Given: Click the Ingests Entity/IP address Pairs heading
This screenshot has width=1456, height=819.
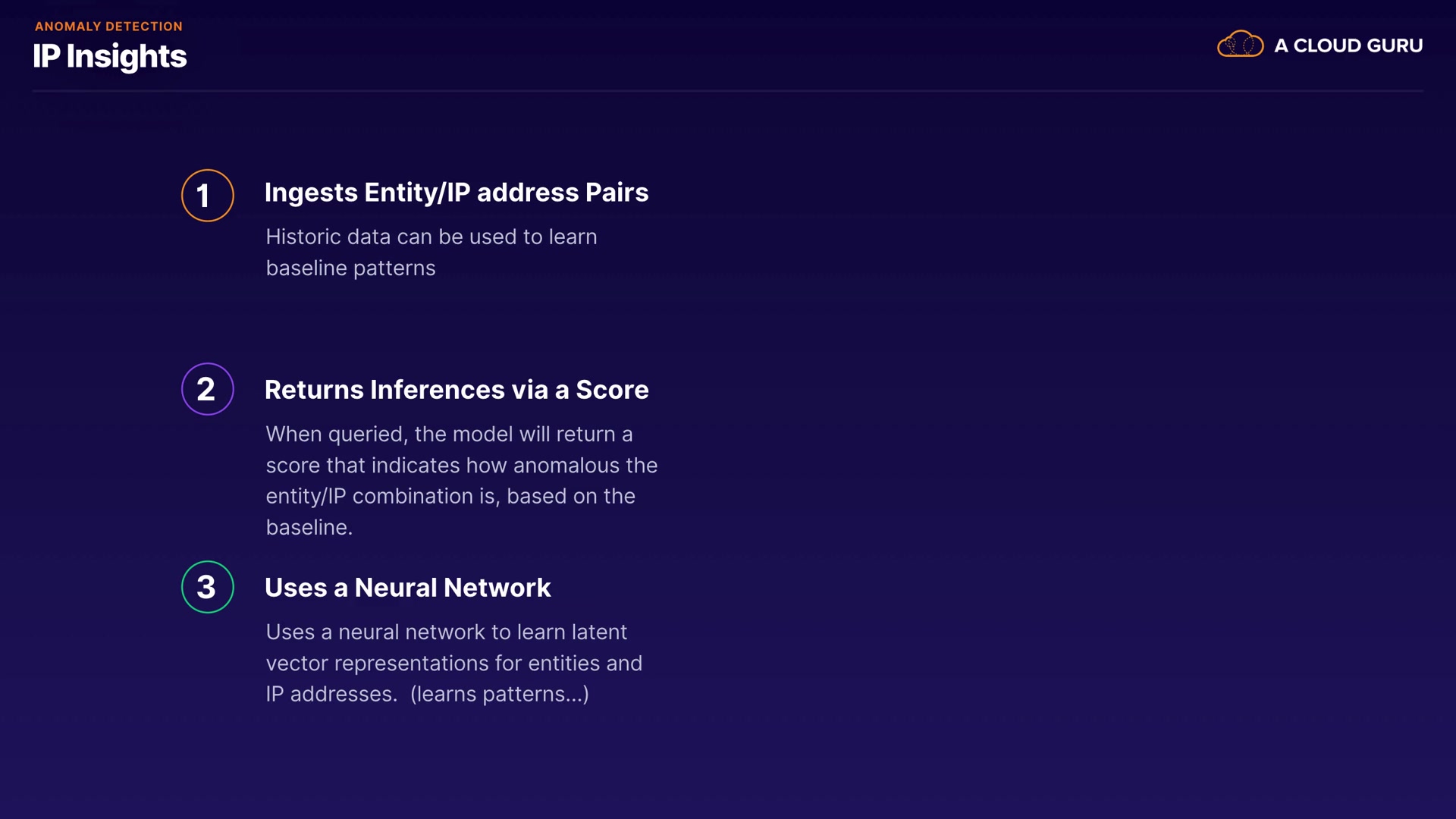Looking at the screenshot, I should coord(456,193).
